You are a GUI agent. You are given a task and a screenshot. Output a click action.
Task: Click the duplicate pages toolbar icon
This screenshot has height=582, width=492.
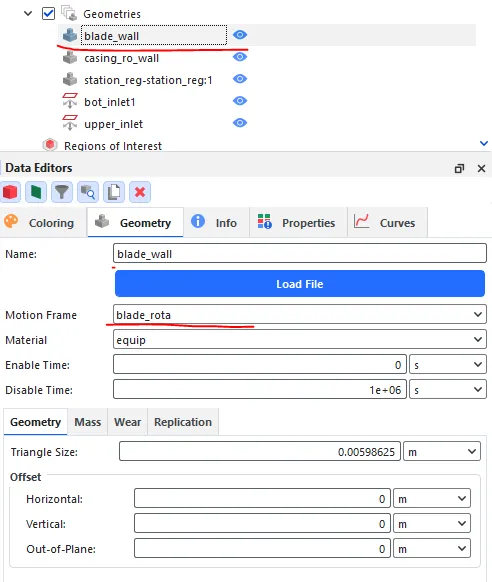tap(114, 192)
